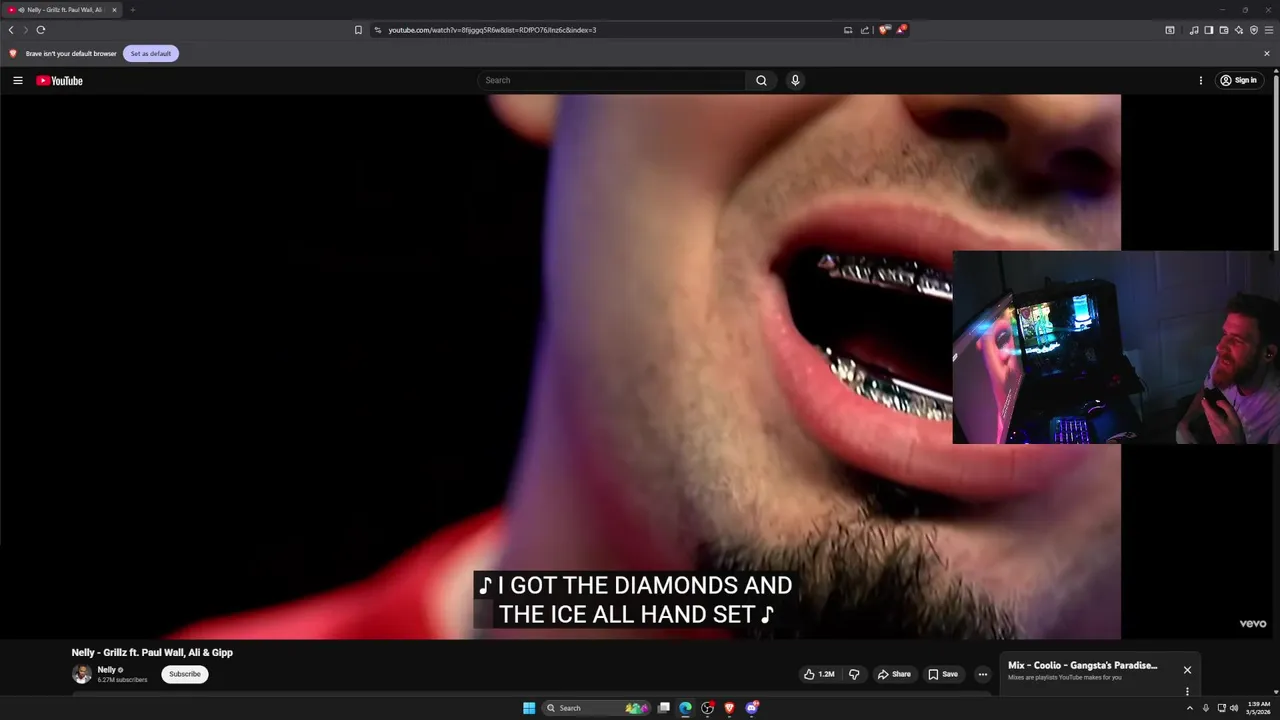Go to YouTube home via logo
Screen dimensions: 1280x720
tap(60, 81)
